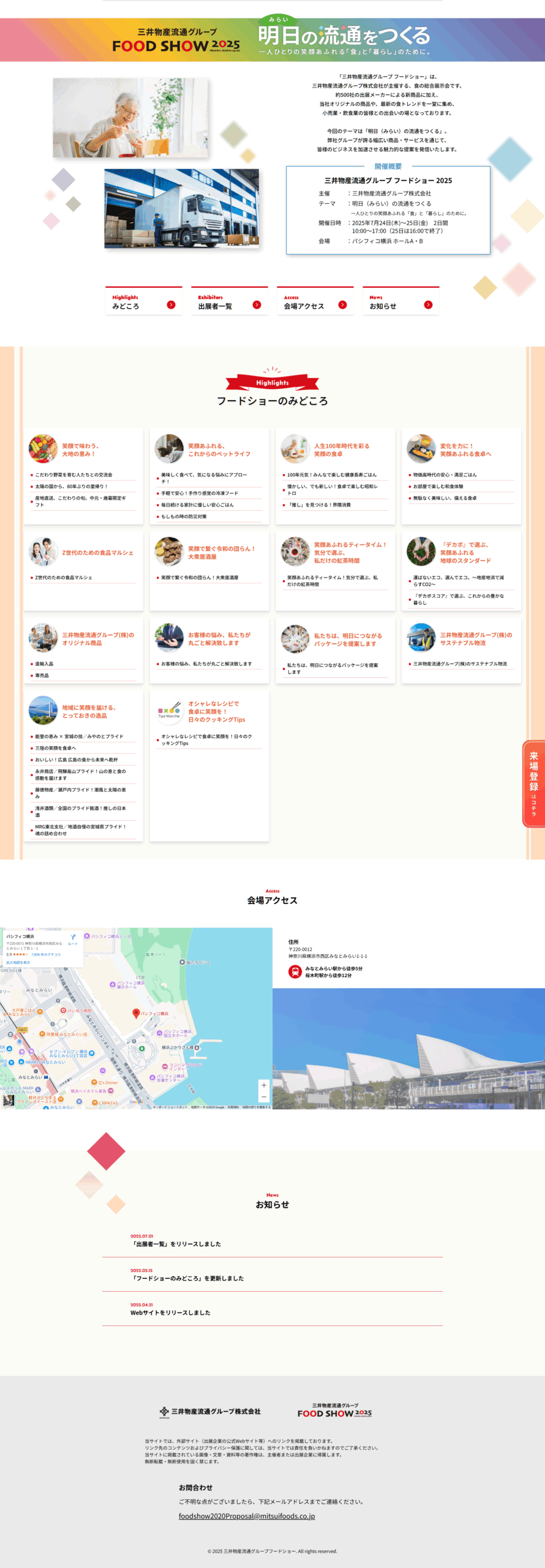Click the circle image for オリジナル商品
This screenshot has width=545, height=1568.
coord(43,638)
